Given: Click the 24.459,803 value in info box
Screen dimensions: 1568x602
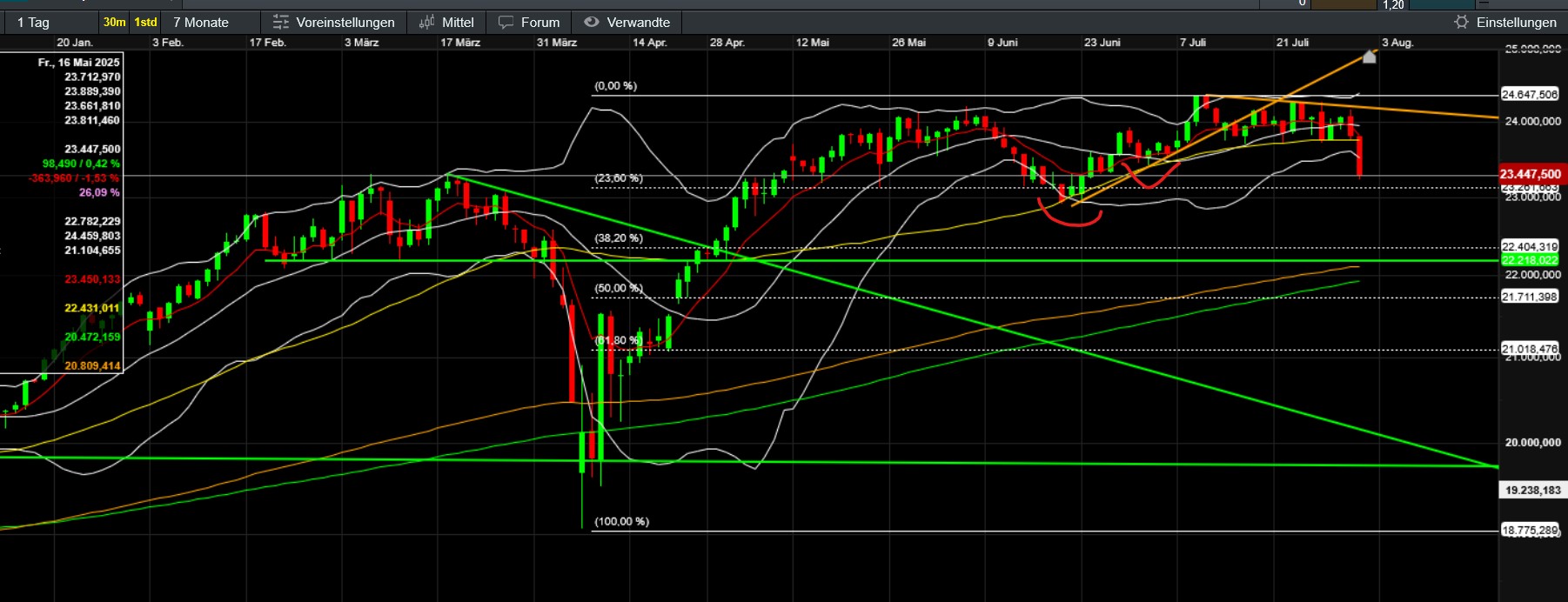Looking at the screenshot, I should tap(92, 236).
